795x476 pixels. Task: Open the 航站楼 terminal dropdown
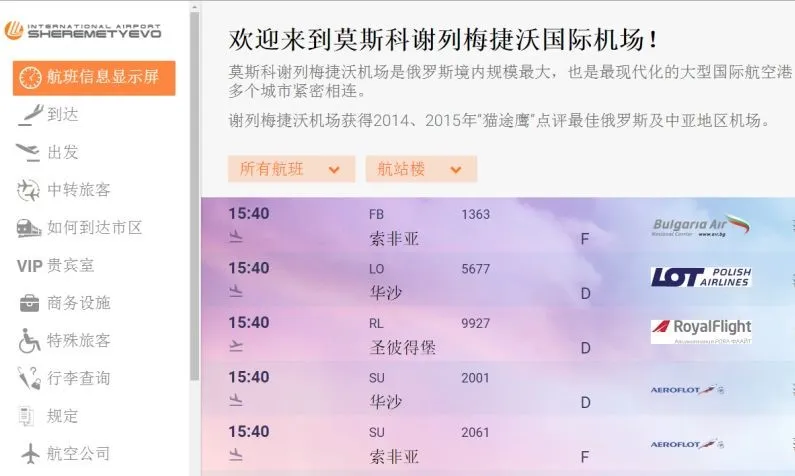(420, 169)
